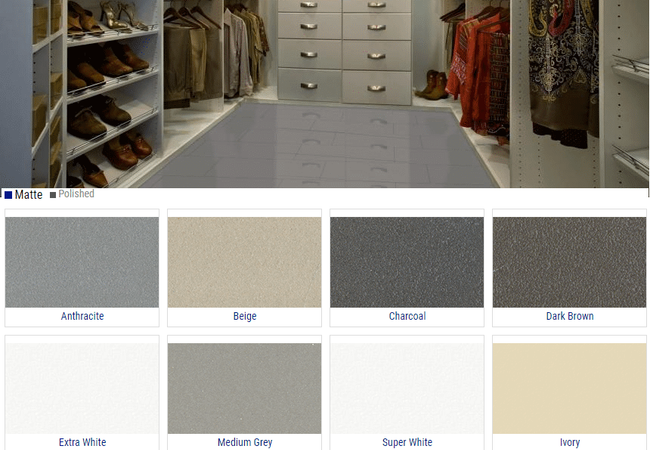
Task: Click the blue square icon beside Matte
Action: (x=8, y=195)
